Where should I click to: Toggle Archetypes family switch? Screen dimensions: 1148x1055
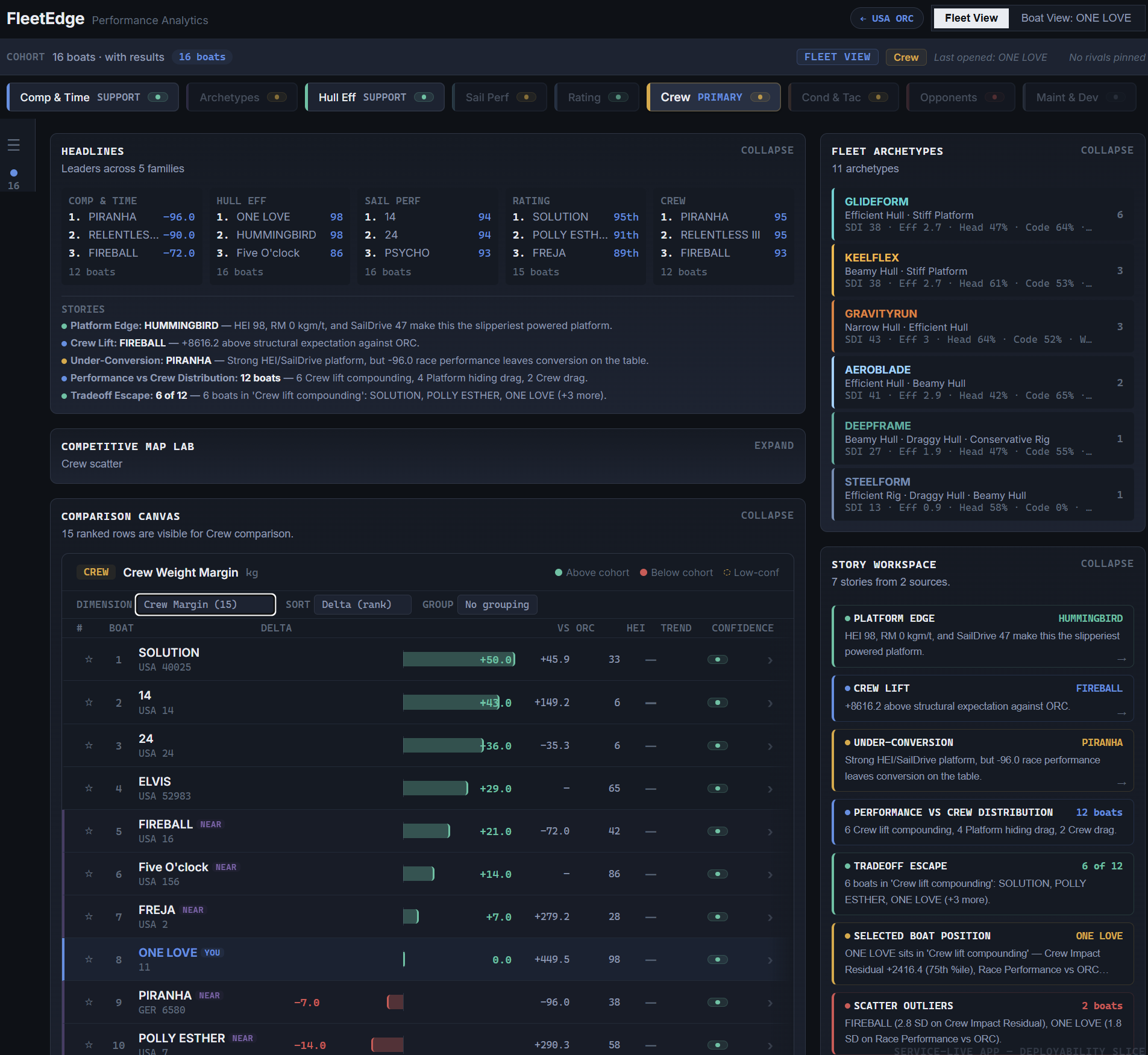point(277,97)
